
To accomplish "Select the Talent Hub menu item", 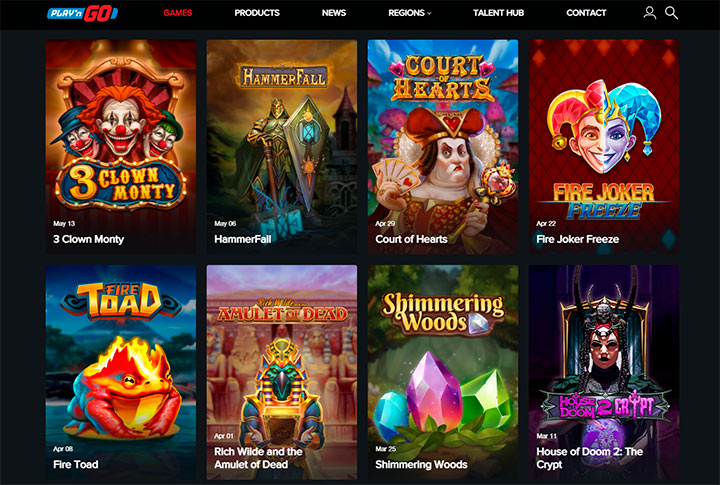I will click(498, 13).
